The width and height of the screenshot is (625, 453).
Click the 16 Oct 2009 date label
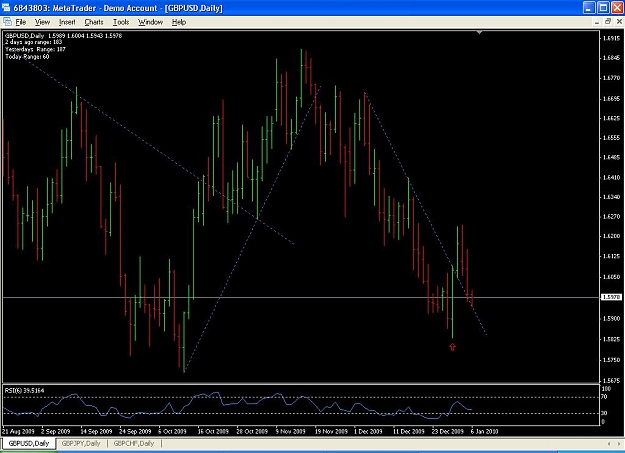point(213,431)
